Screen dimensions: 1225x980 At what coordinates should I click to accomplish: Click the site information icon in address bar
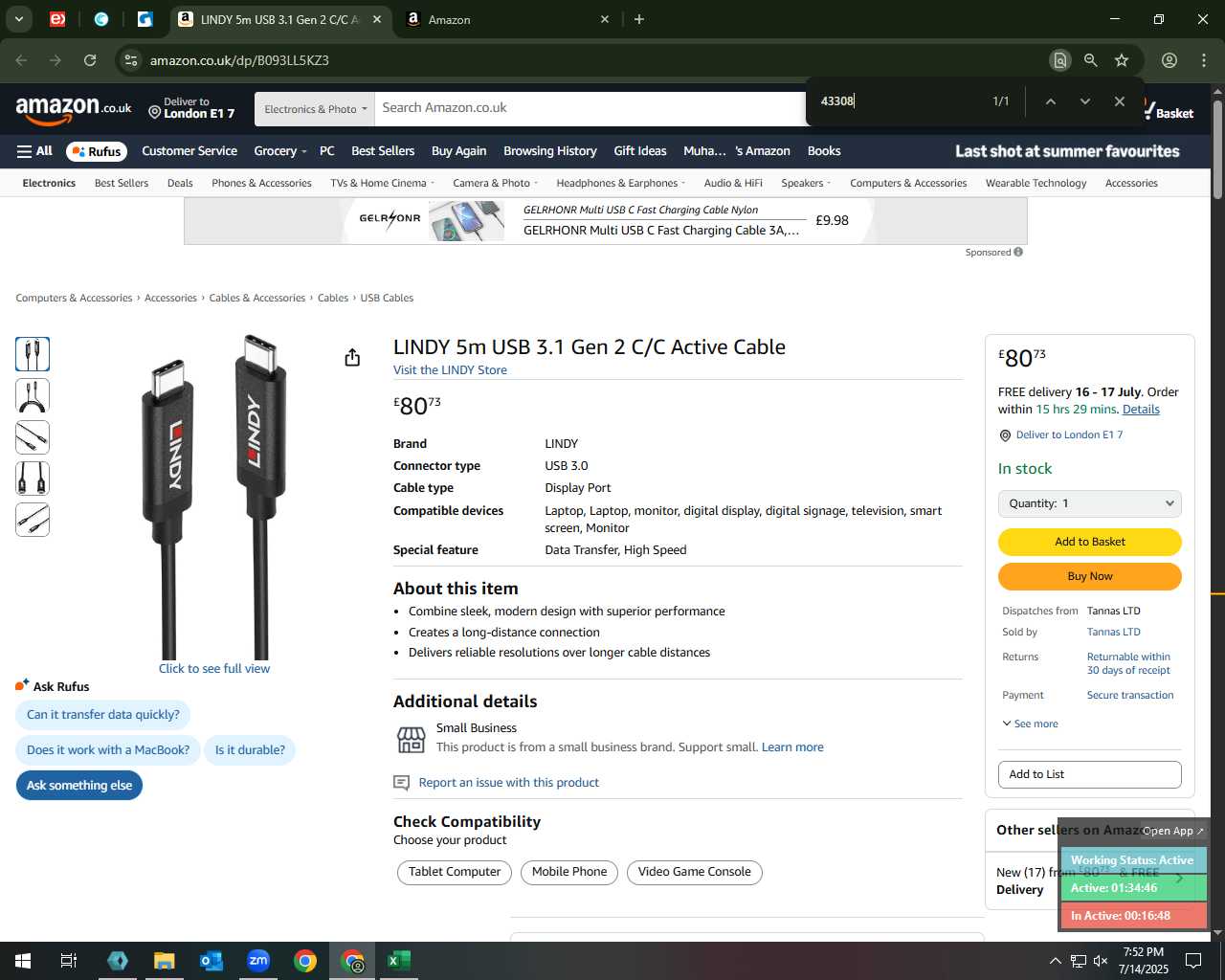click(131, 60)
